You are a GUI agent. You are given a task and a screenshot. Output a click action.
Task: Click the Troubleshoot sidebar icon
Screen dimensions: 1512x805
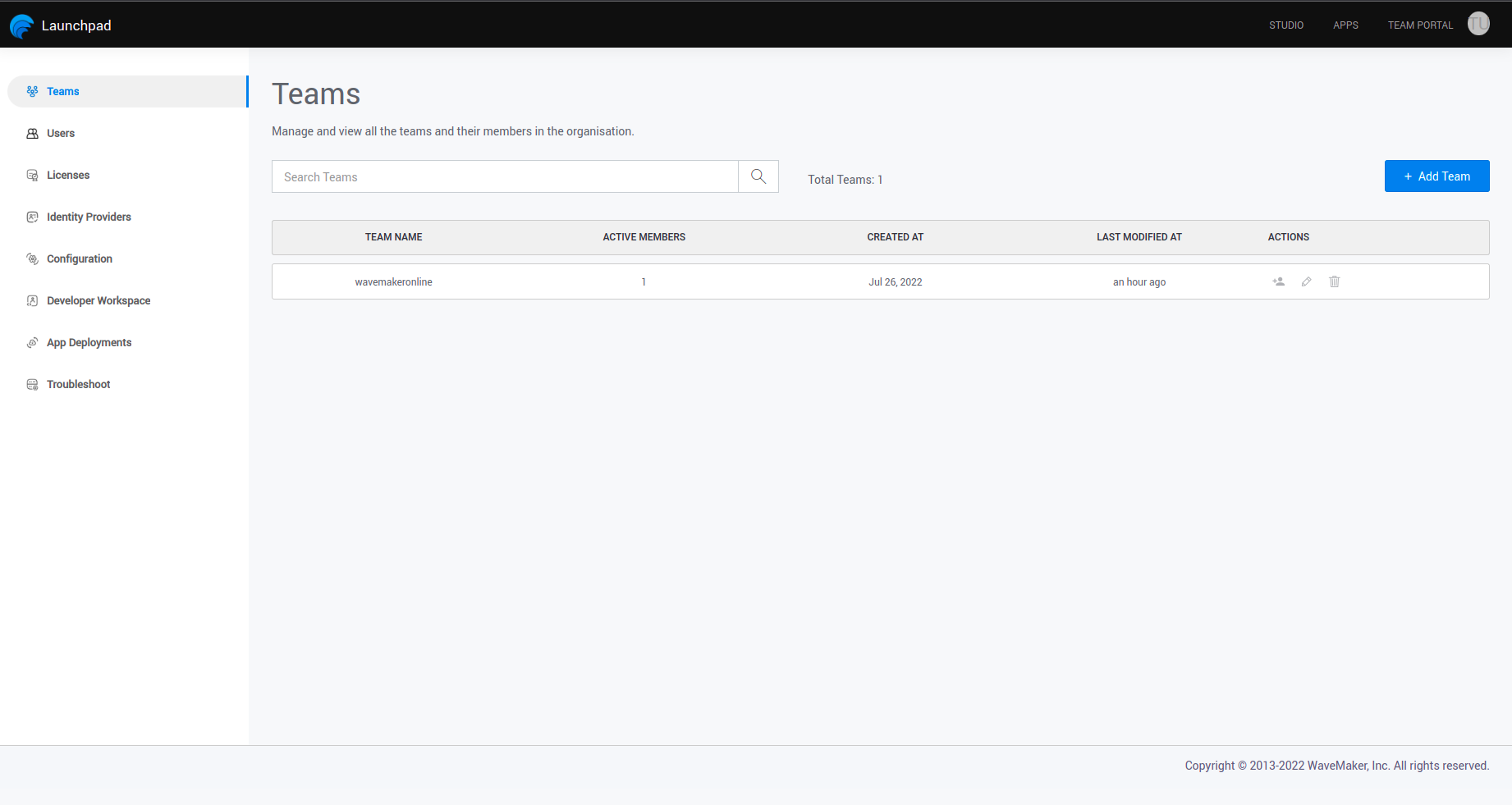[x=33, y=384]
